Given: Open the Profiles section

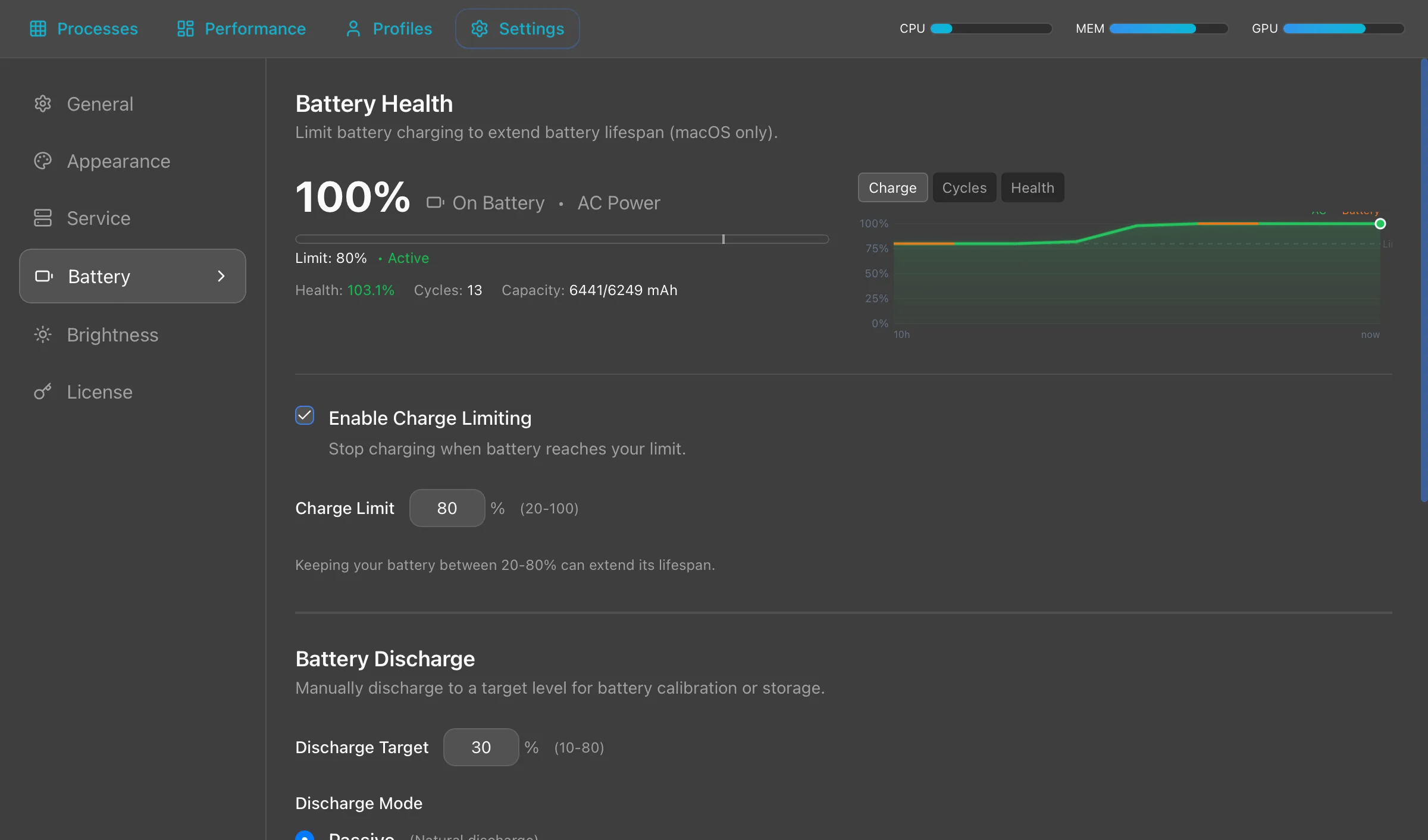Looking at the screenshot, I should 387,28.
